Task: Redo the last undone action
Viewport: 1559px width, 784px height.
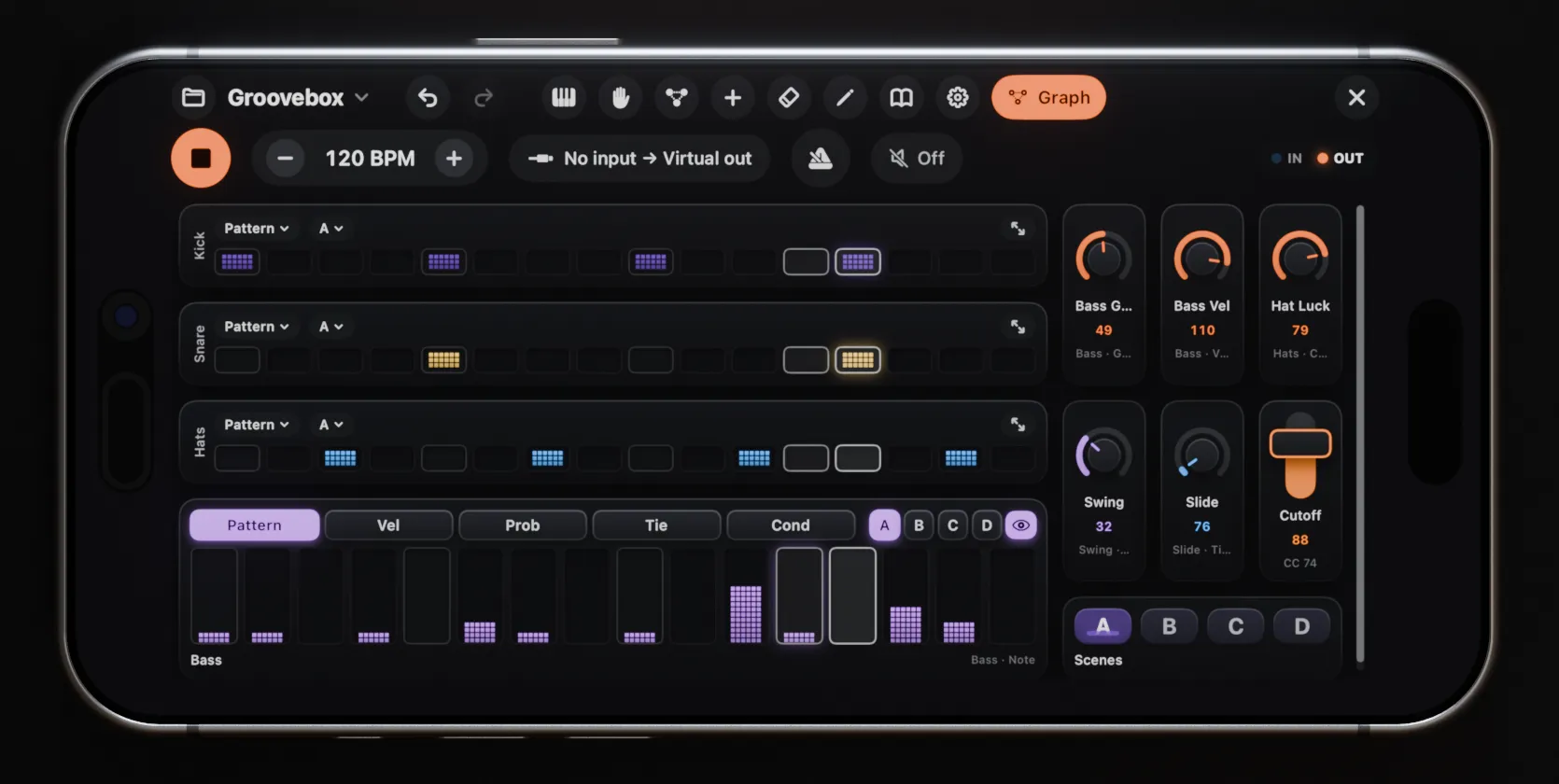Action: tap(483, 97)
